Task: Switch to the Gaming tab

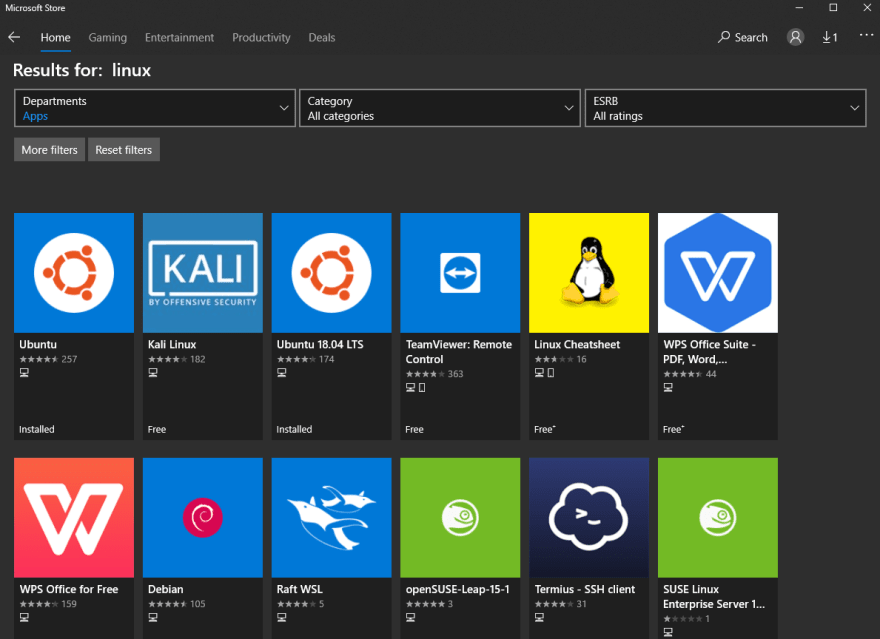Action: [x=108, y=38]
